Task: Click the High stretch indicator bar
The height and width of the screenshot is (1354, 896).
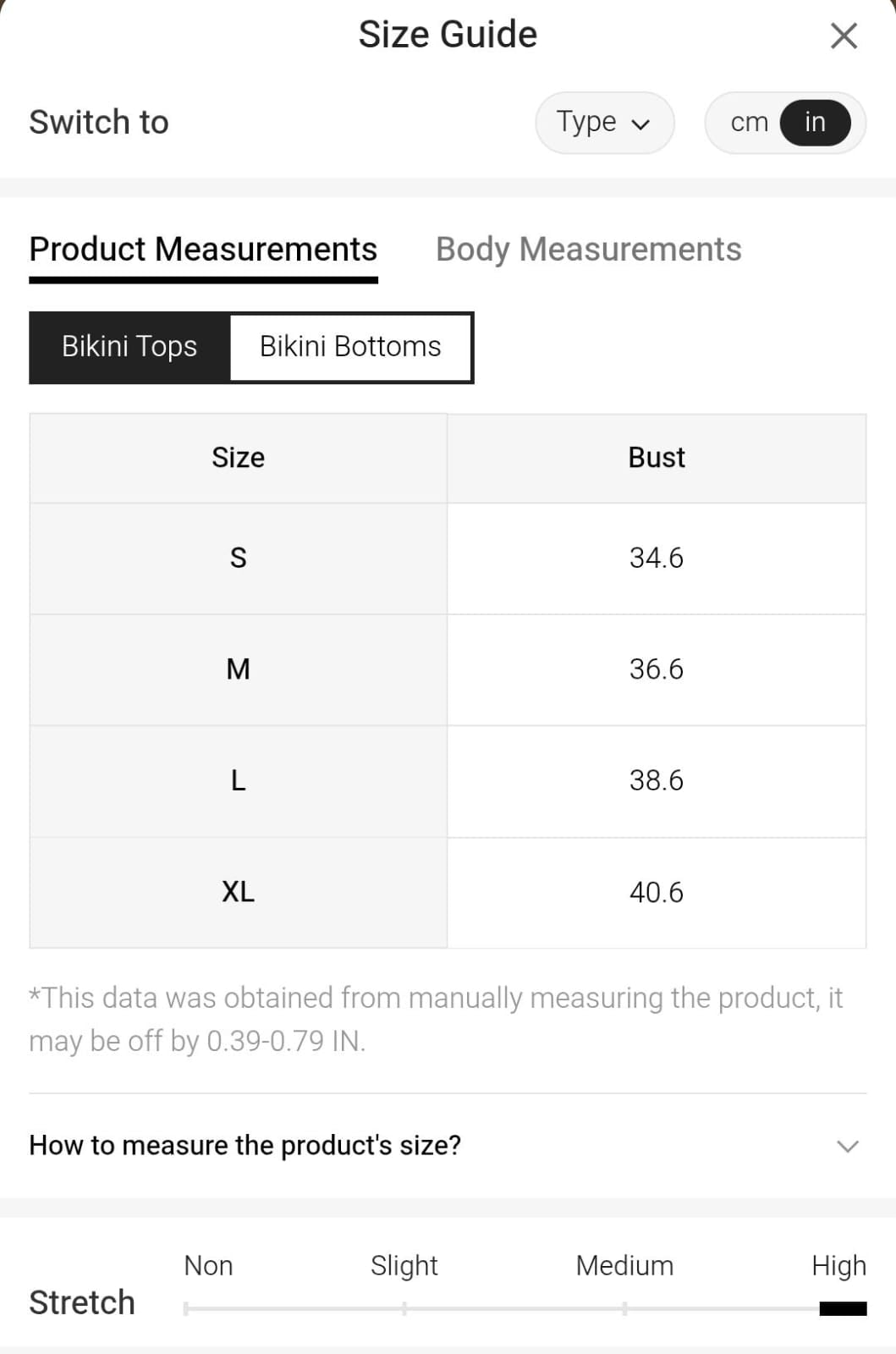Action: 843,1308
